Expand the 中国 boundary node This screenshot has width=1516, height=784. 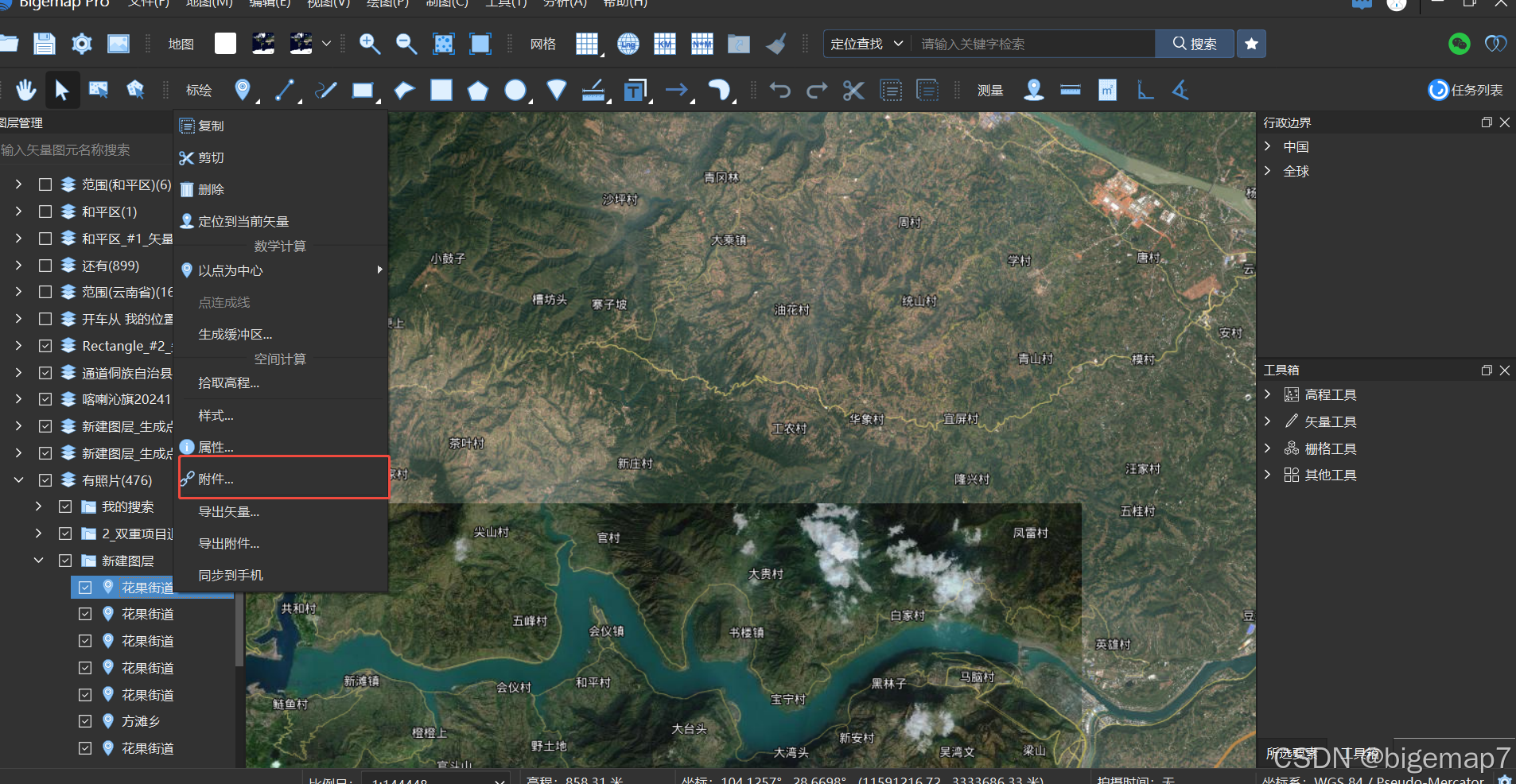[1268, 146]
